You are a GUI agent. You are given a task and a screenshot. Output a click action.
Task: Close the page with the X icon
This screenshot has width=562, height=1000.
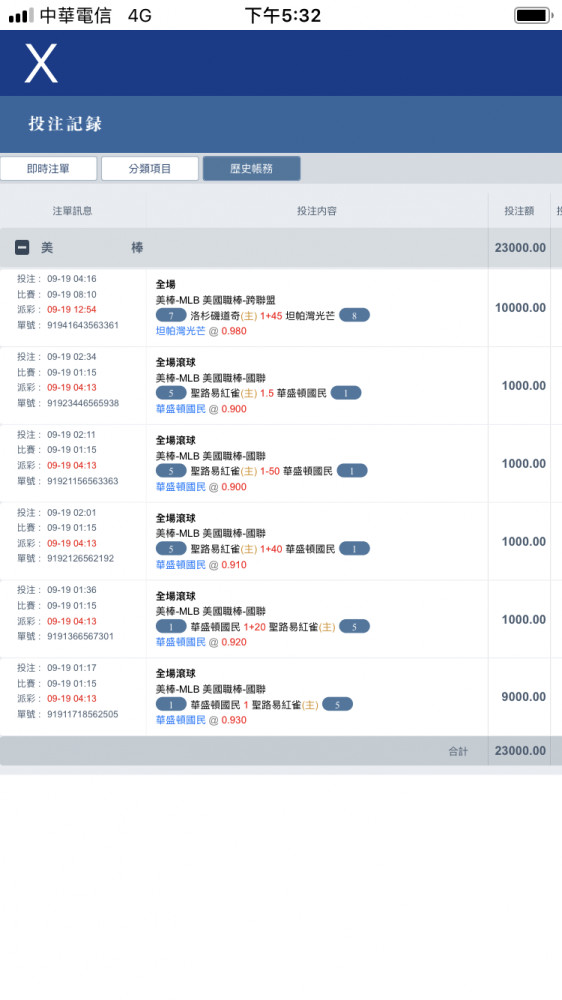pos(41,62)
